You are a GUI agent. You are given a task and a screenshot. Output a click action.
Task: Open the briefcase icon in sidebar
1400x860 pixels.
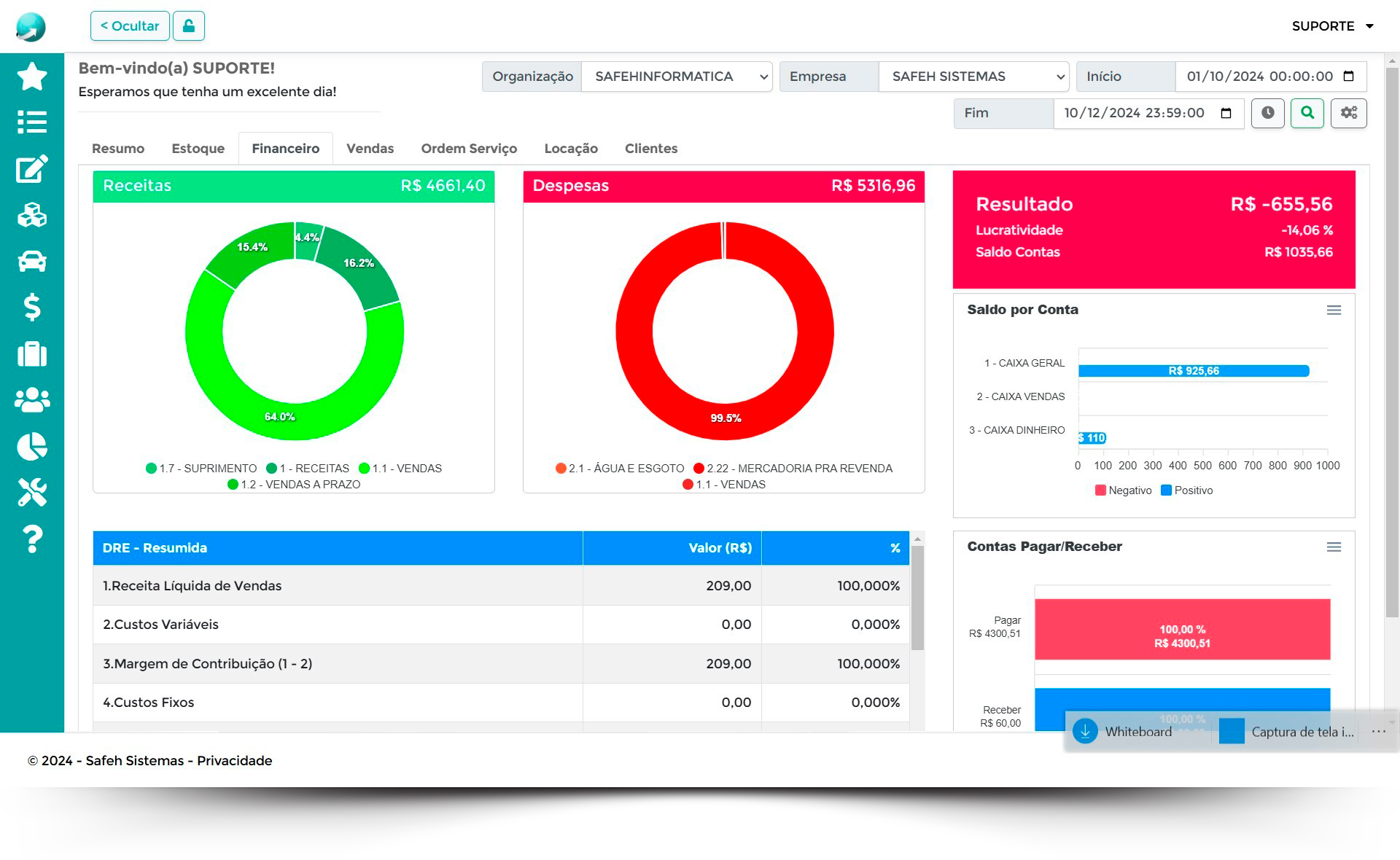pos(32,353)
